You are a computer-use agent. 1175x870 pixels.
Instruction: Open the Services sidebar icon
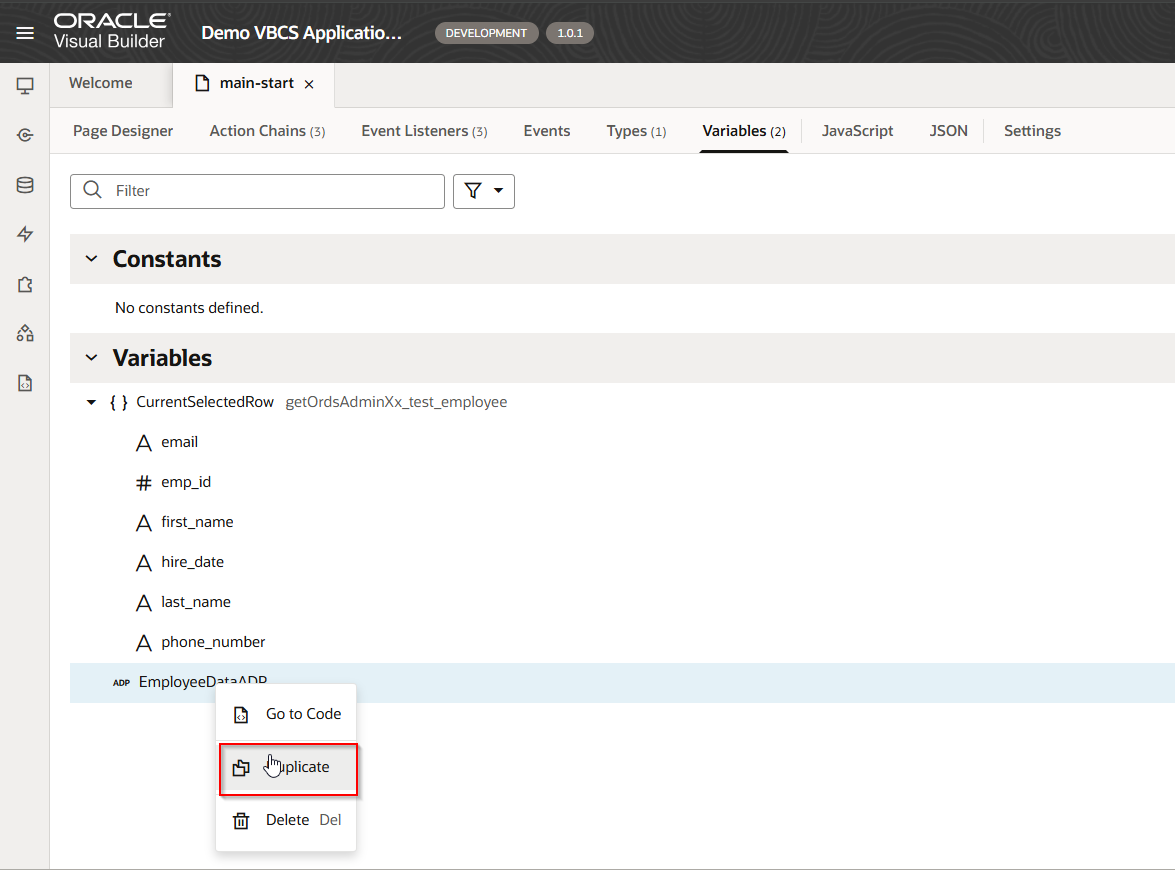(25, 135)
